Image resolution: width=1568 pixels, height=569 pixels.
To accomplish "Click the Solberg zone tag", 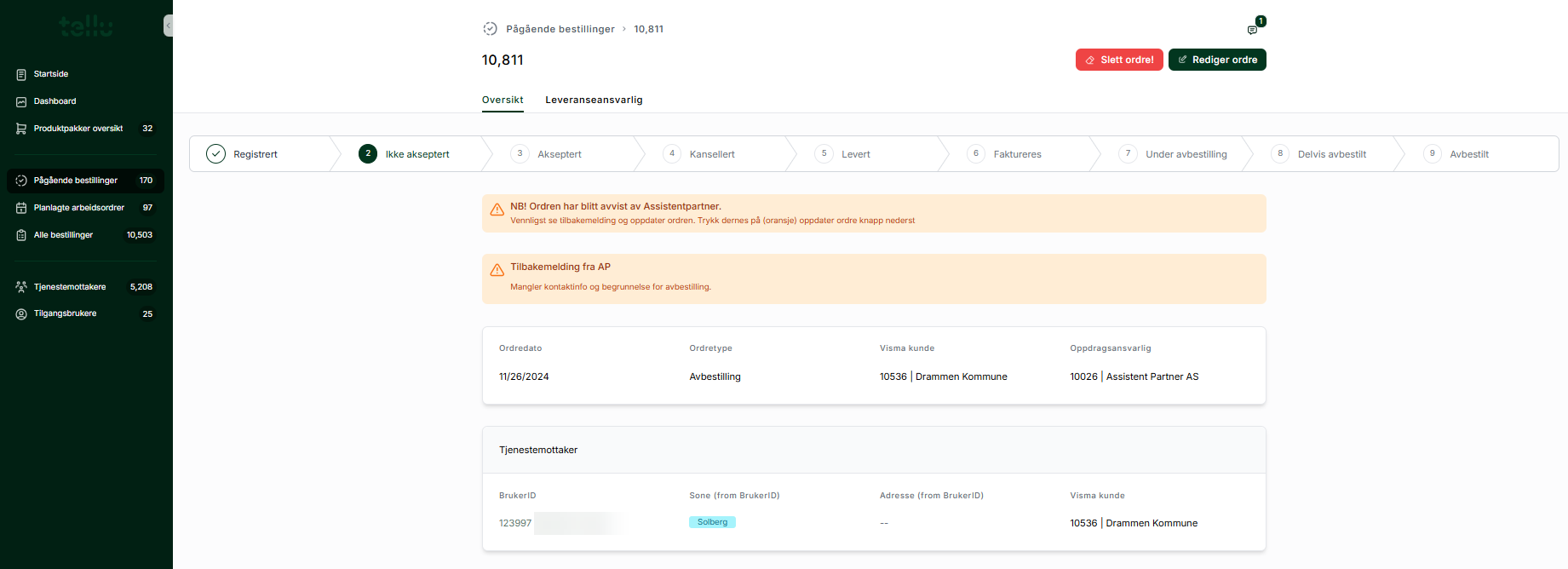I will click(712, 522).
